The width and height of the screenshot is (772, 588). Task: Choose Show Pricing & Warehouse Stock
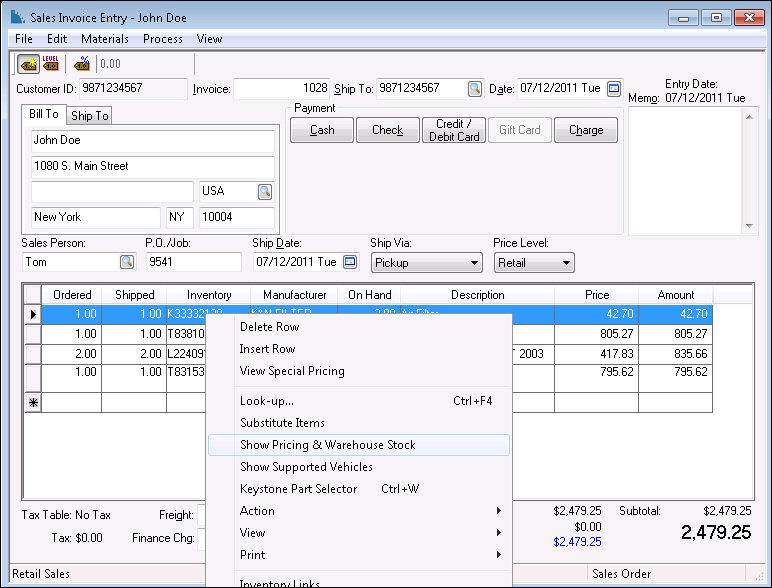pos(328,445)
